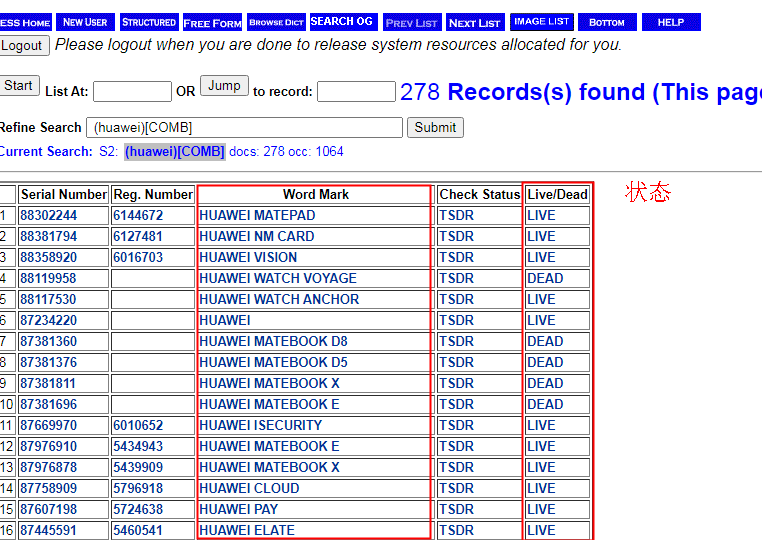This screenshot has width=762, height=540.
Task: Open the Structured search form
Action: point(149,22)
